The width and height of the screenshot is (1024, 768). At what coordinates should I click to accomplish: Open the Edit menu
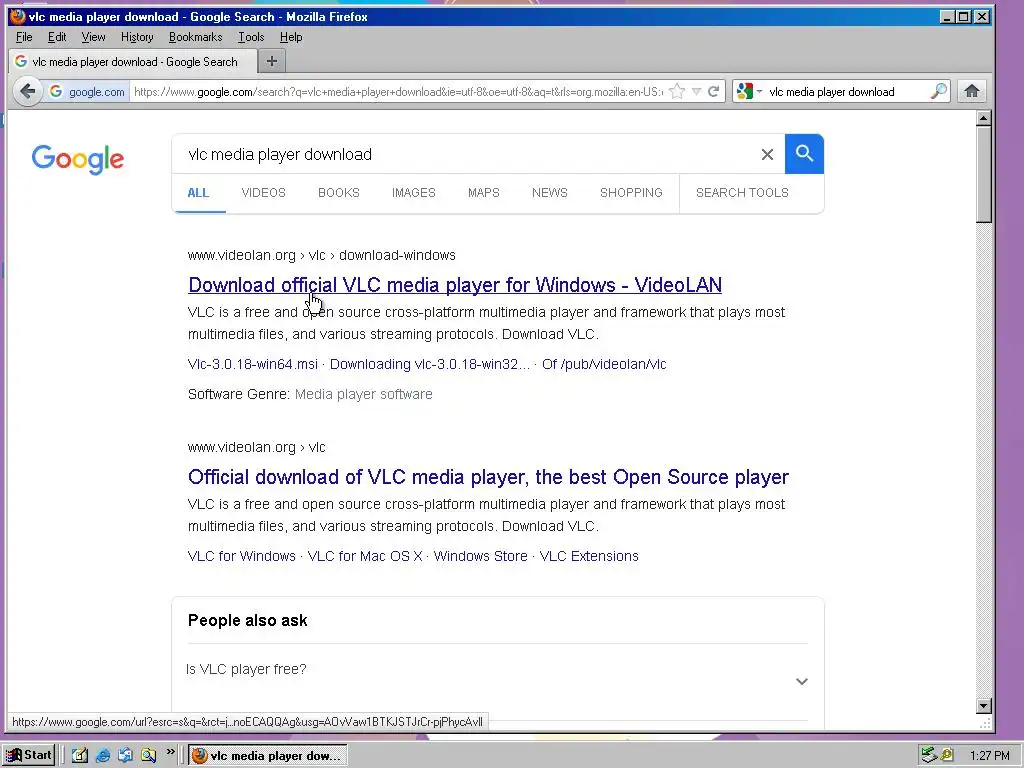click(57, 37)
